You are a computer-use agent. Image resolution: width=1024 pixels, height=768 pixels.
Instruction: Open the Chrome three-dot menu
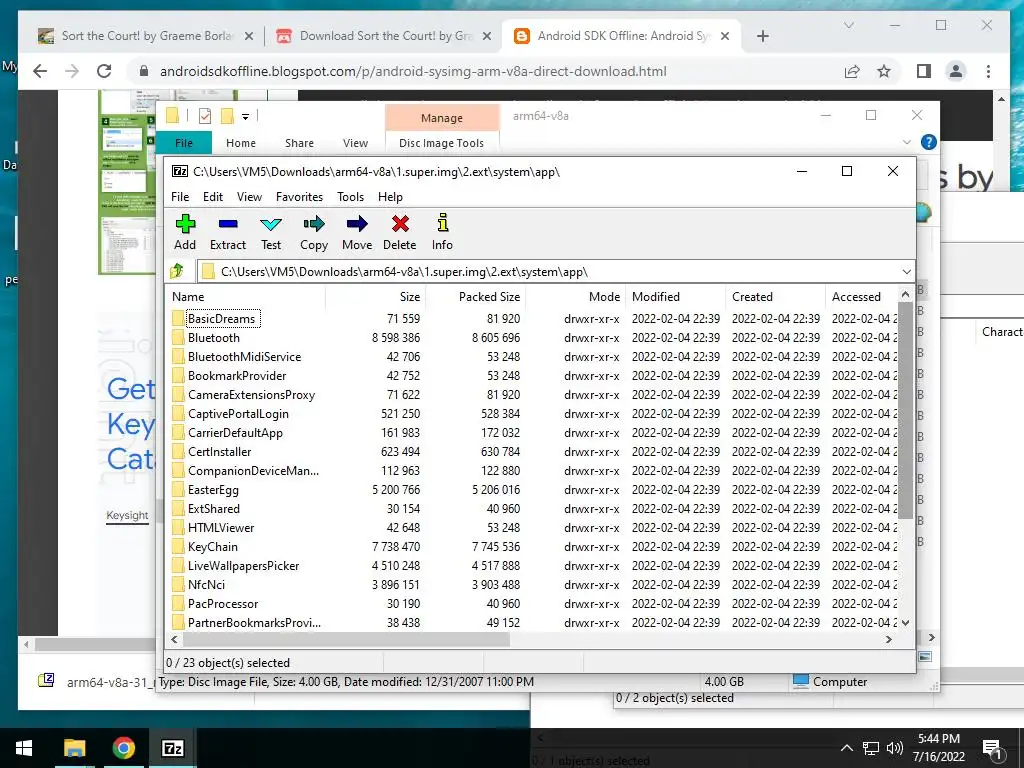click(x=988, y=71)
